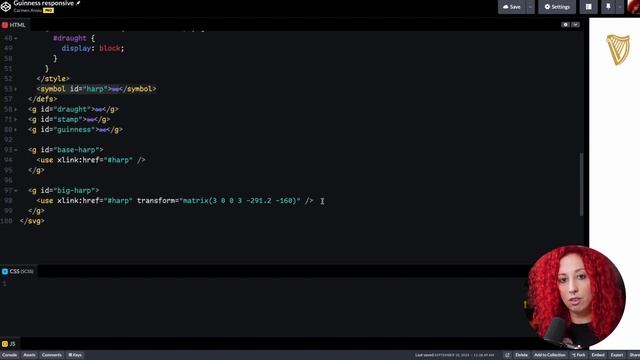This screenshot has height=360, width=640.
Task: Open the Assets panel
Action: (29, 355)
